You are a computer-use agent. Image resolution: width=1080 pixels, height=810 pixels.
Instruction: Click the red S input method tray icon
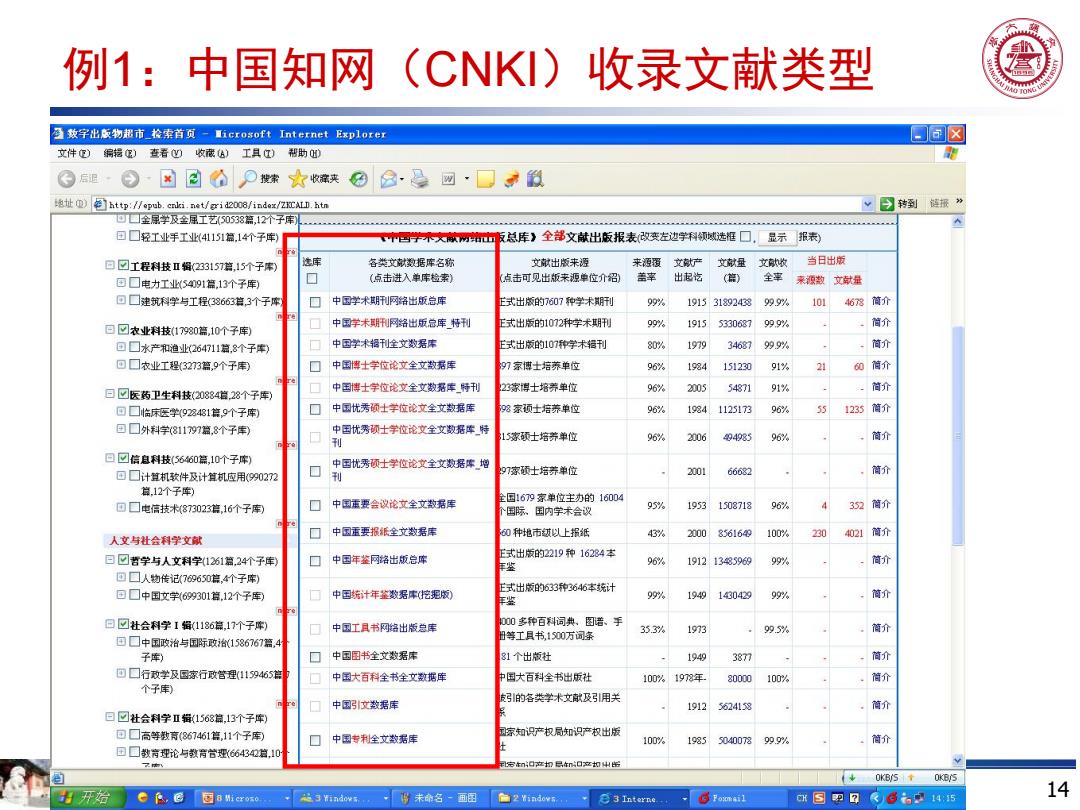click(x=819, y=798)
